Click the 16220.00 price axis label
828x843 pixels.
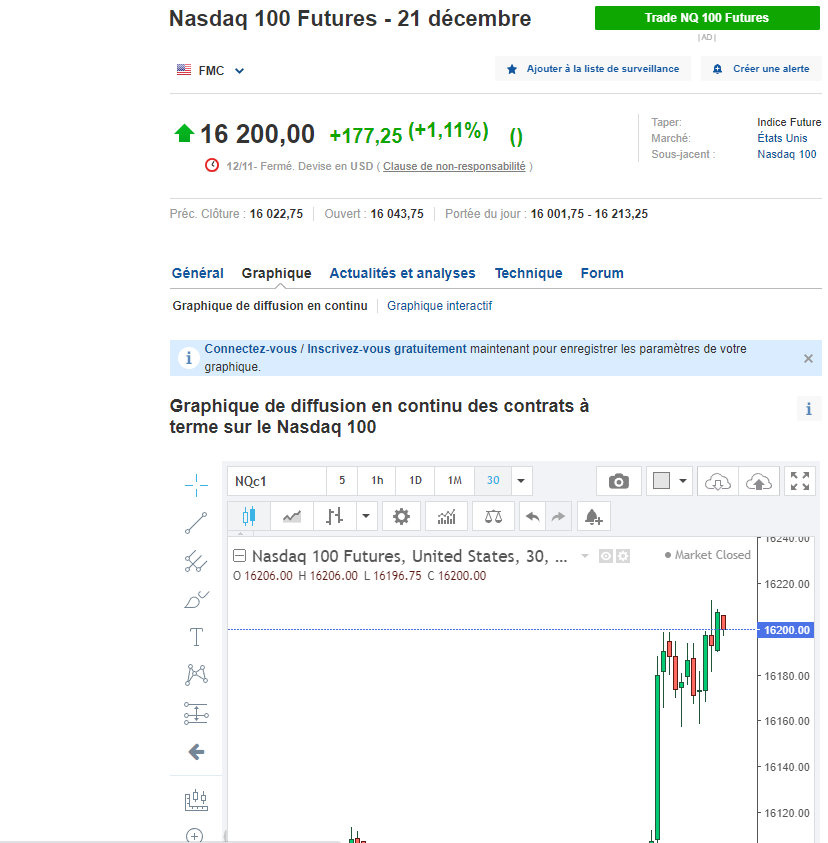pyautogui.click(x=787, y=584)
